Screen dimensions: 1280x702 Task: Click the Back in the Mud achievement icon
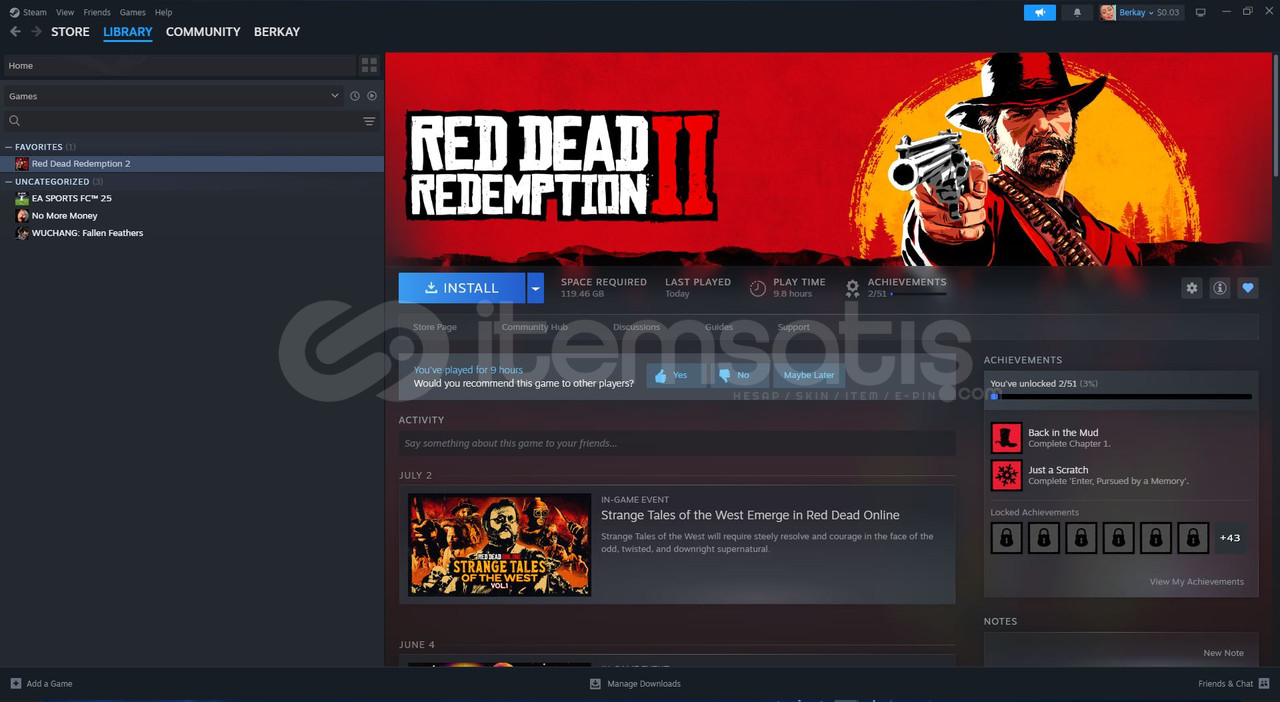point(1006,438)
